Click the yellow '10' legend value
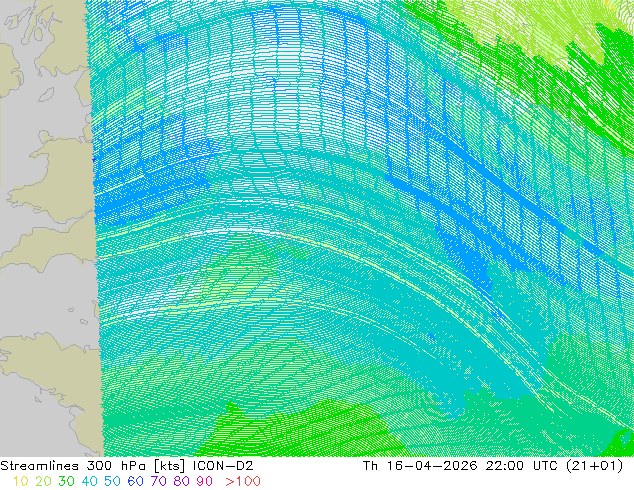The image size is (634, 490). (x=20, y=481)
